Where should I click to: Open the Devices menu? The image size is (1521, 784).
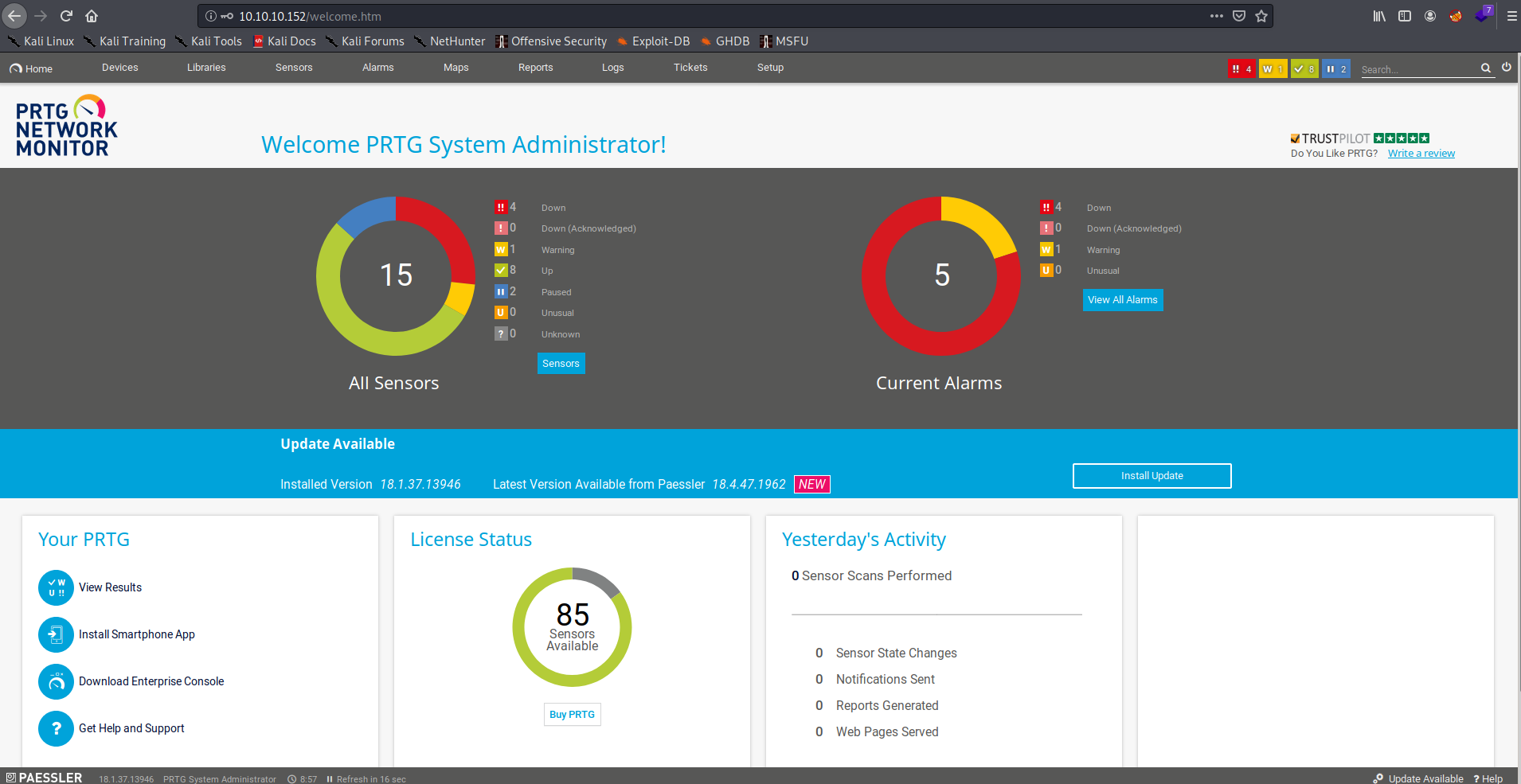pos(119,68)
